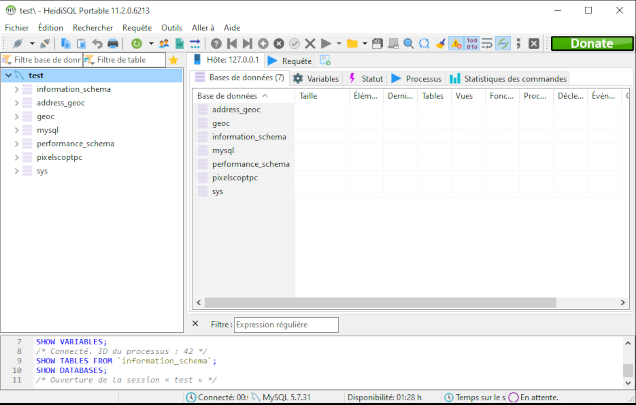Click the Paste clipboard icon
The image size is (636, 405).
point(82,43)
